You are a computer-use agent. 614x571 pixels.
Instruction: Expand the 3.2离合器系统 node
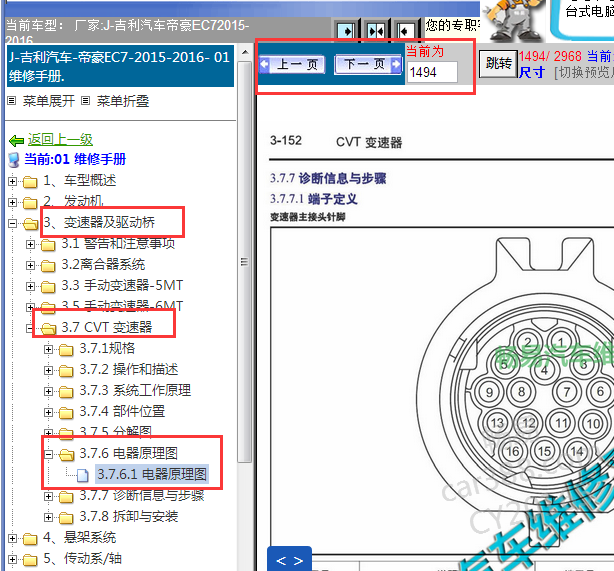(30, 265)
